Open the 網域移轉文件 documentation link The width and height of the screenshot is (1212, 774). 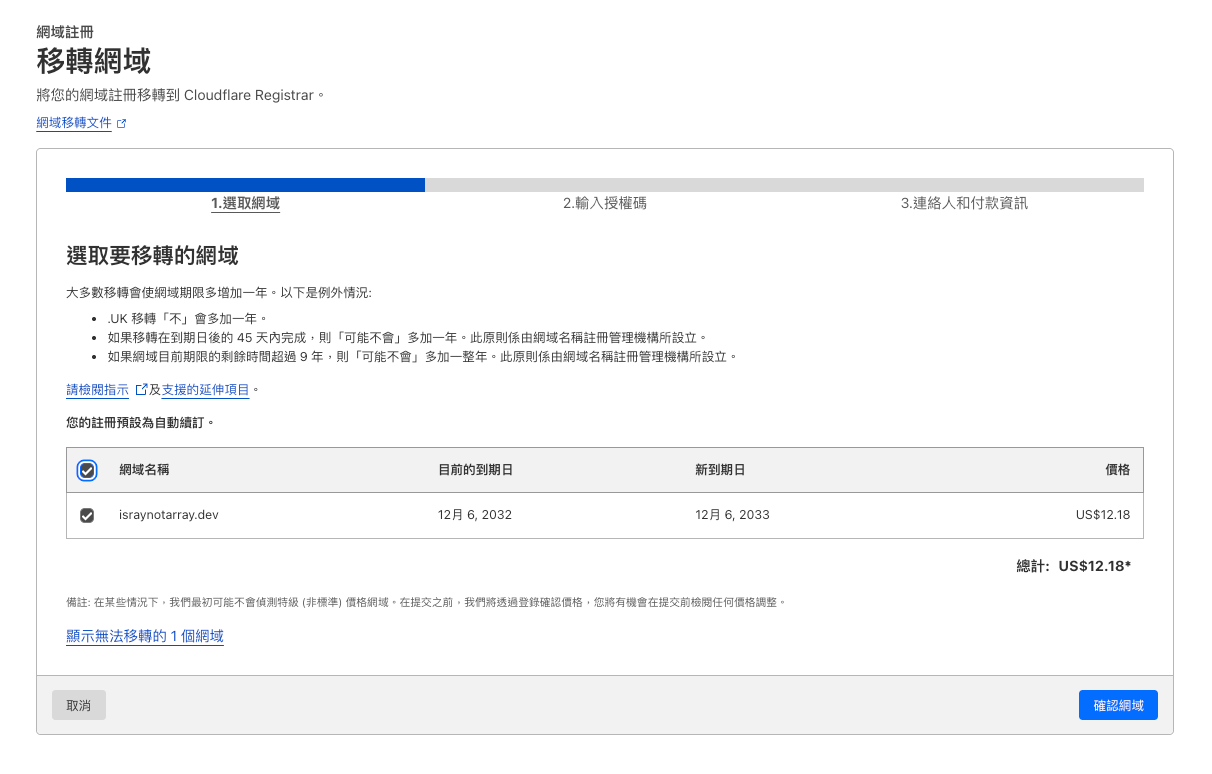pyautogui.click(x=73, y=123)
